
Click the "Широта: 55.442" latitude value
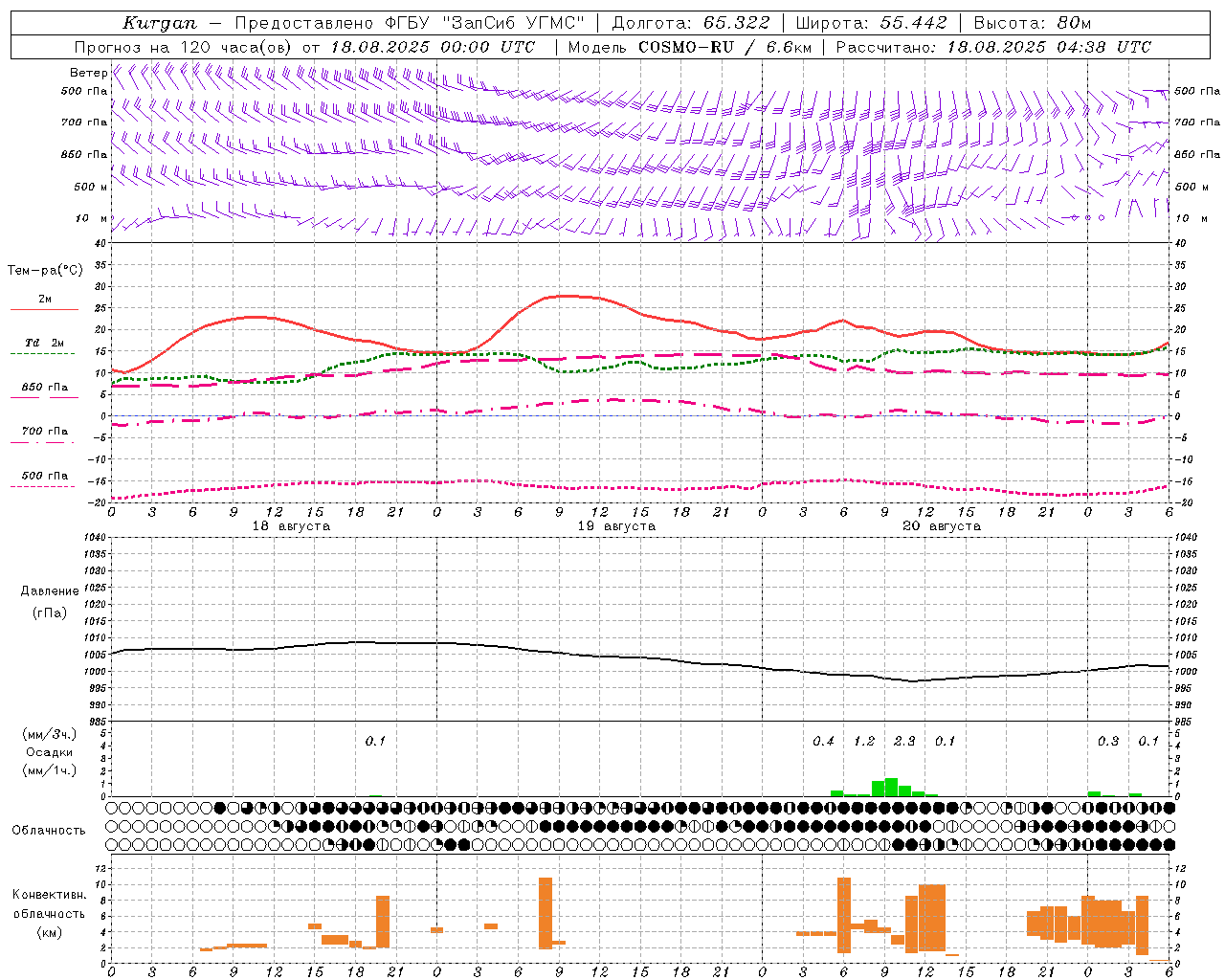coord(871,23)
